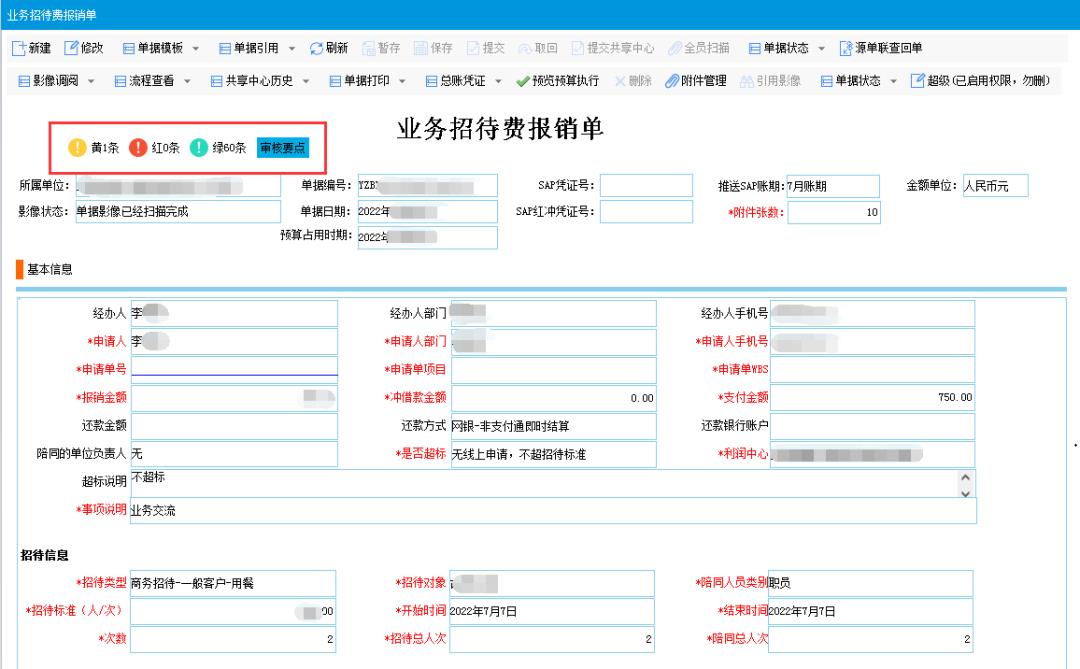Screen dimensions: 1080x669
Task: Expand the 单据引用 dropdown
Action: pyautogui.click(x=292, y=48)
